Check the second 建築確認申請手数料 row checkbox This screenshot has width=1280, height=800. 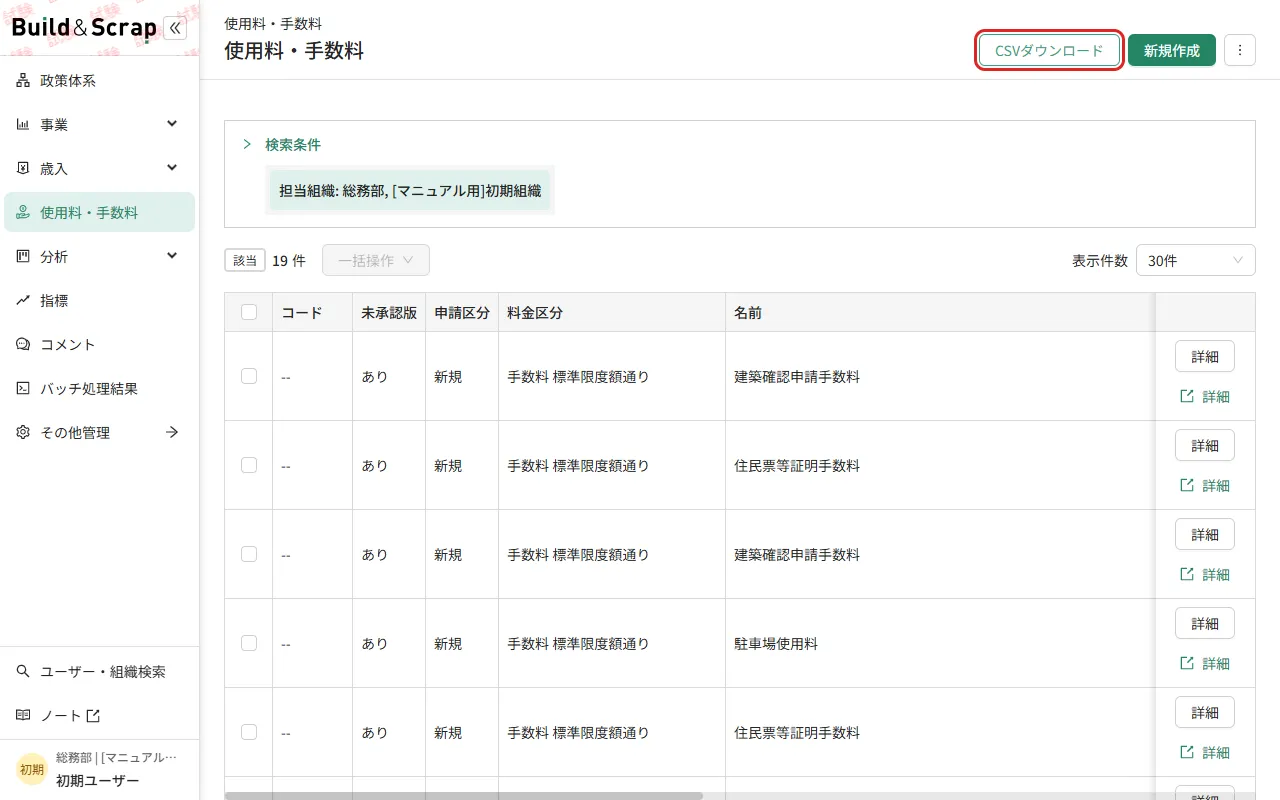pos(249,555)
